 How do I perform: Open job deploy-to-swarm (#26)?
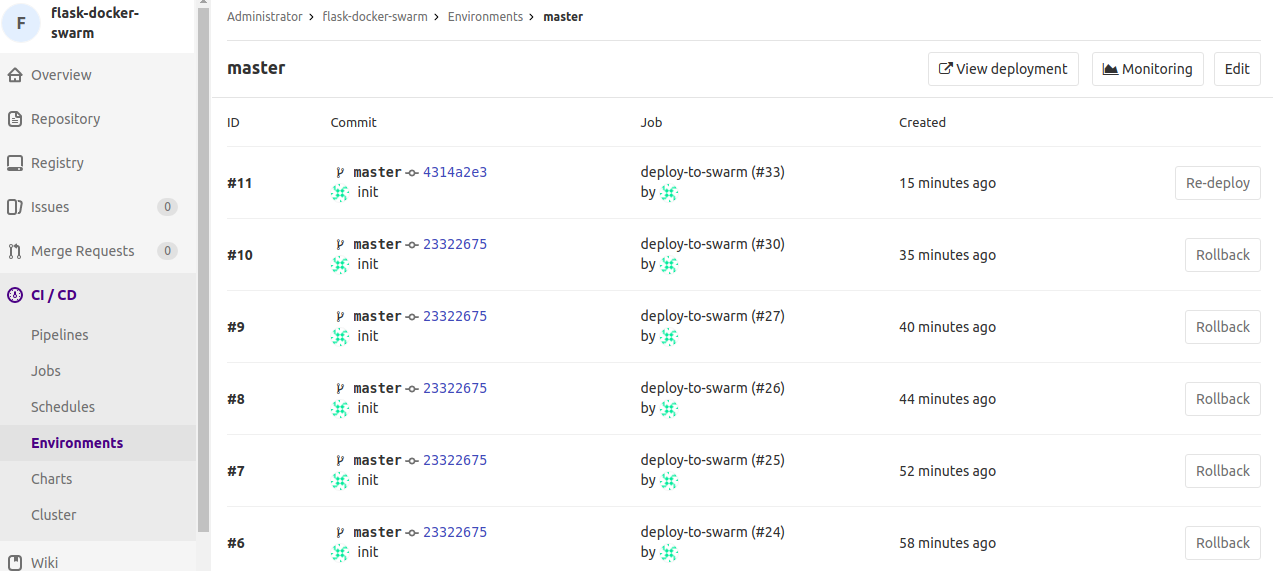coord(712,388)
